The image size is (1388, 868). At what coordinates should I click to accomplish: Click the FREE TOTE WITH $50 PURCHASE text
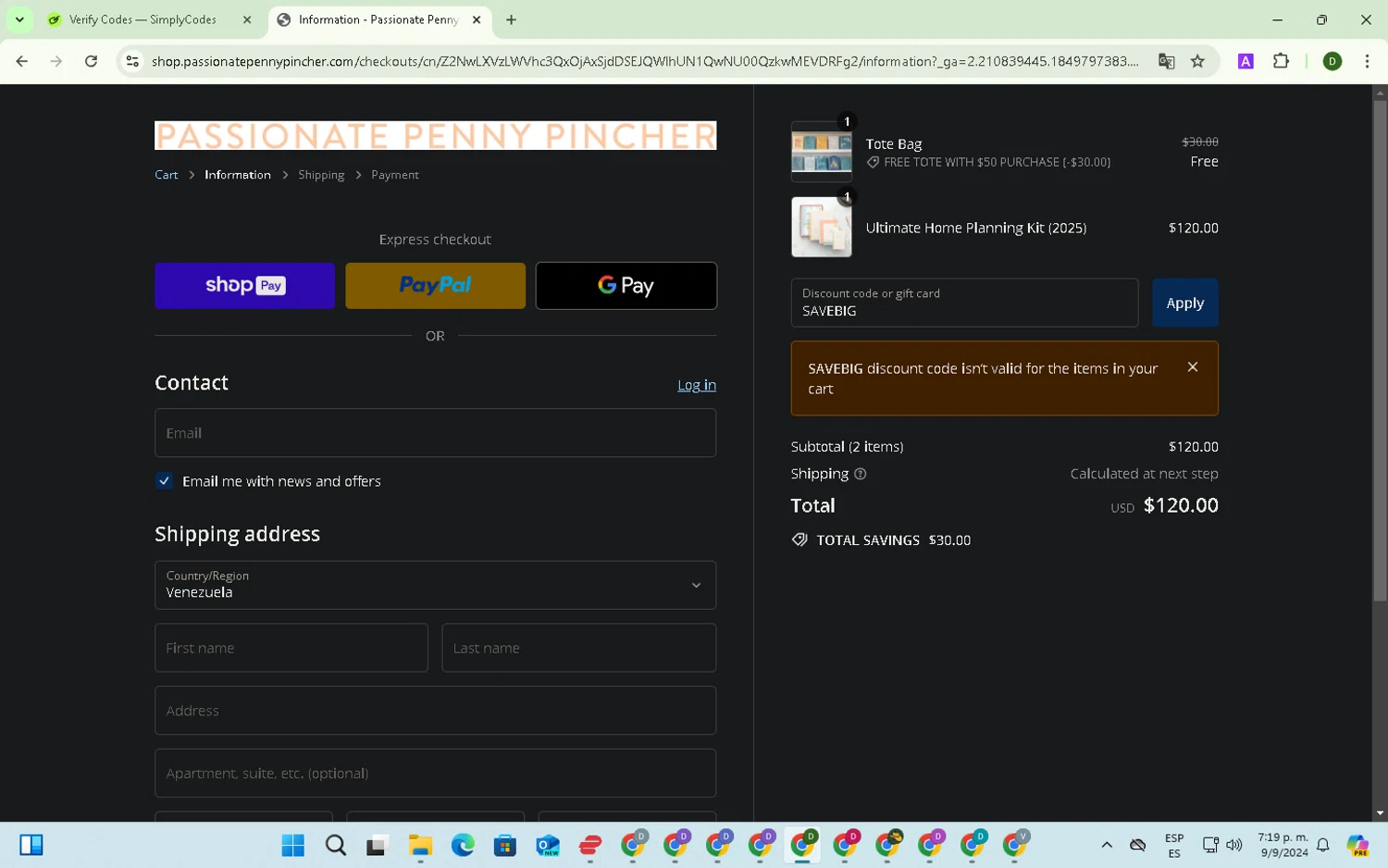point(997,162)
